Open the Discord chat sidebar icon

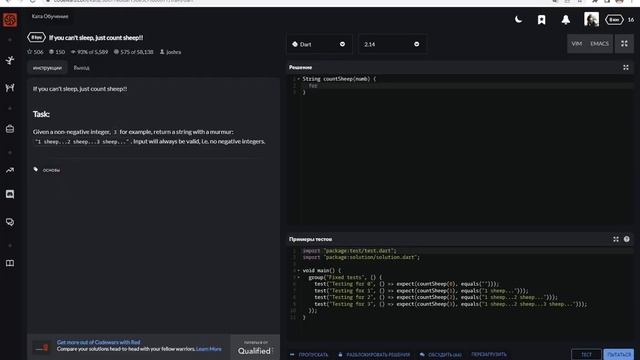tap(10, 194)
